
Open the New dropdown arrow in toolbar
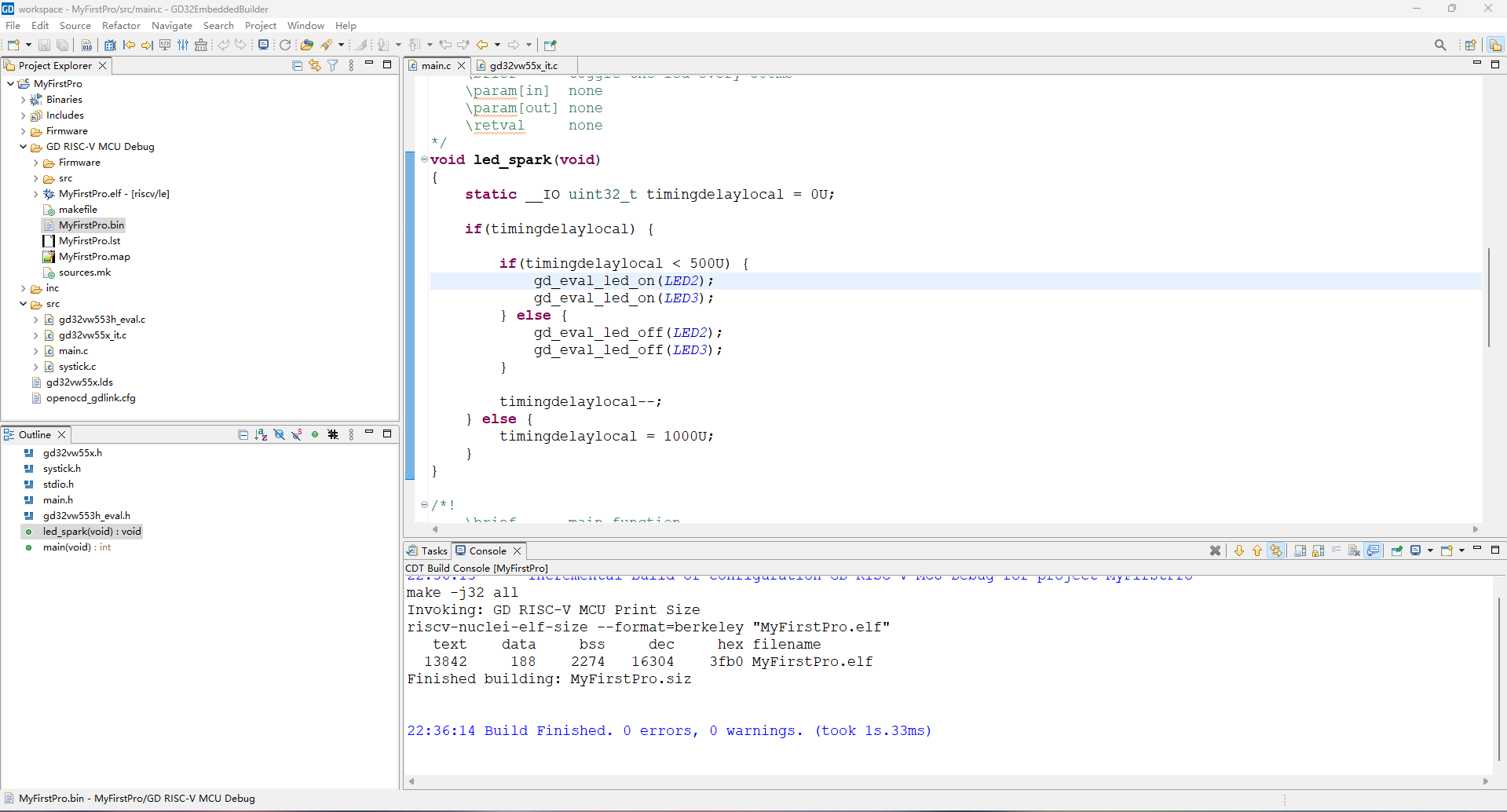point(28,45)
